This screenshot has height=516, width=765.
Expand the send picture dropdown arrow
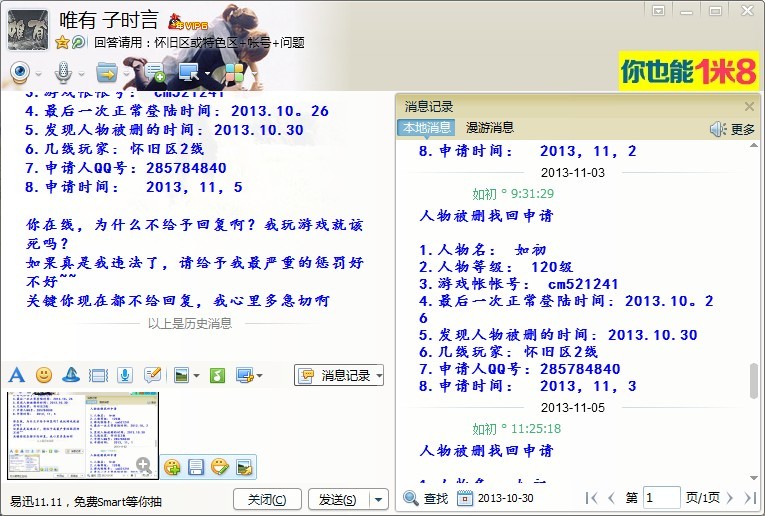point(197,376)
